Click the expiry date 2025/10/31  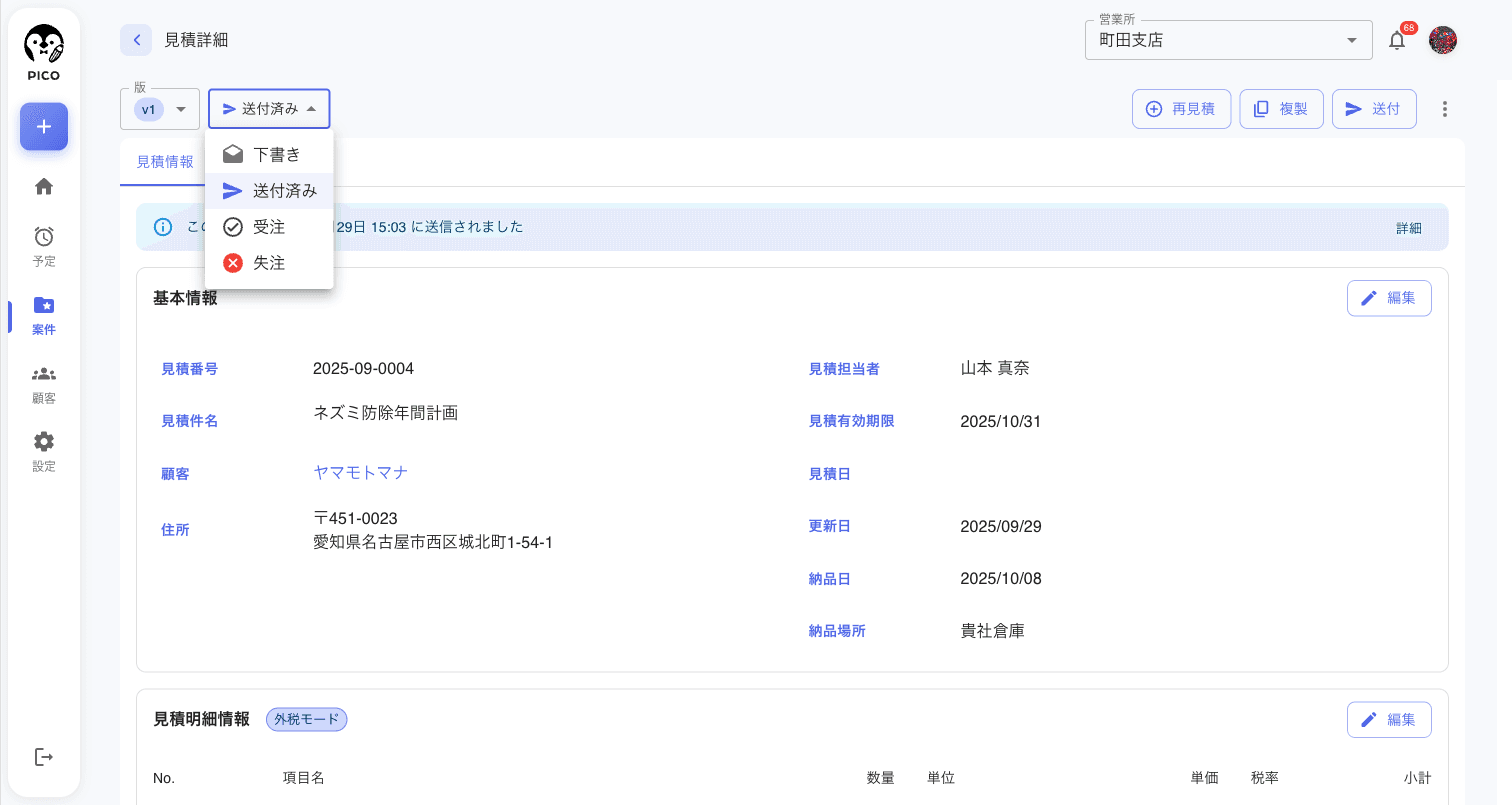[x=1000, y=422]
